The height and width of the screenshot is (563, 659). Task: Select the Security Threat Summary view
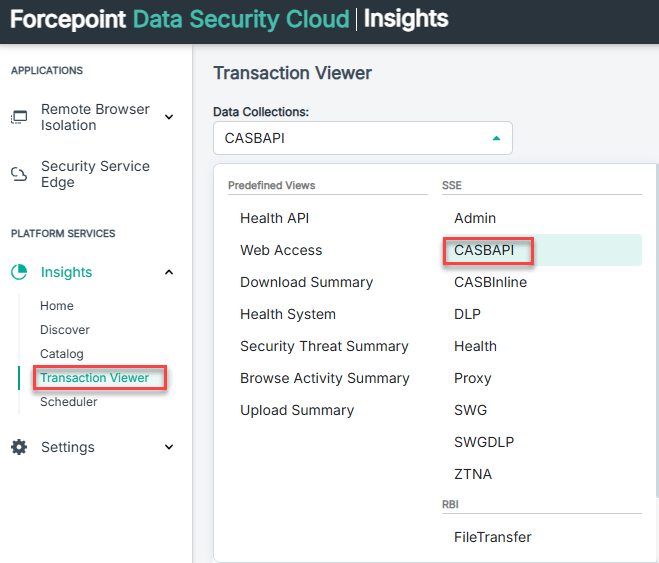coord(324,346)
